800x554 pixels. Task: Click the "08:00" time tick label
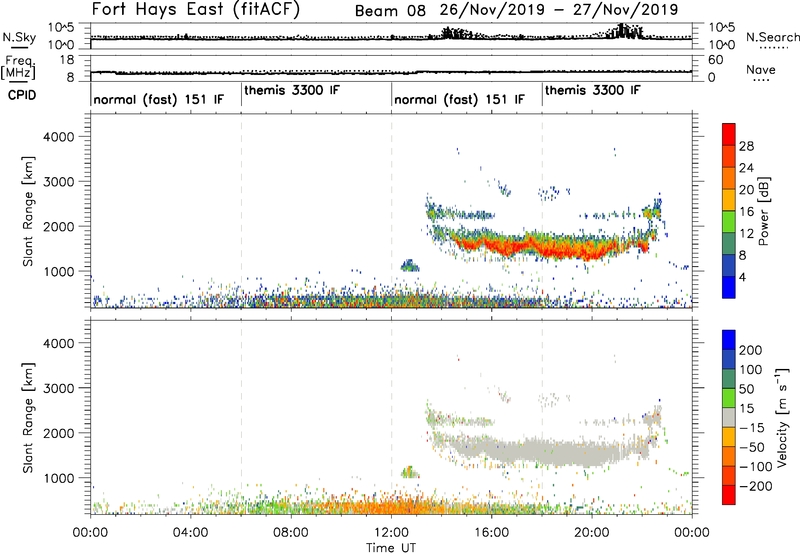[291, 533]
